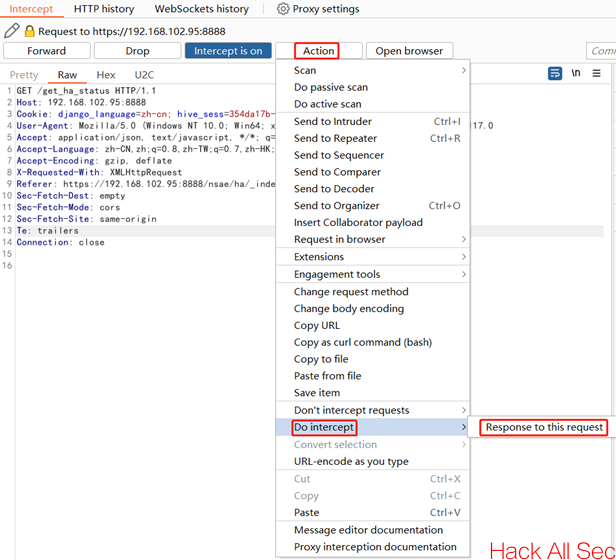Choose Change request method

coord(373,292)
